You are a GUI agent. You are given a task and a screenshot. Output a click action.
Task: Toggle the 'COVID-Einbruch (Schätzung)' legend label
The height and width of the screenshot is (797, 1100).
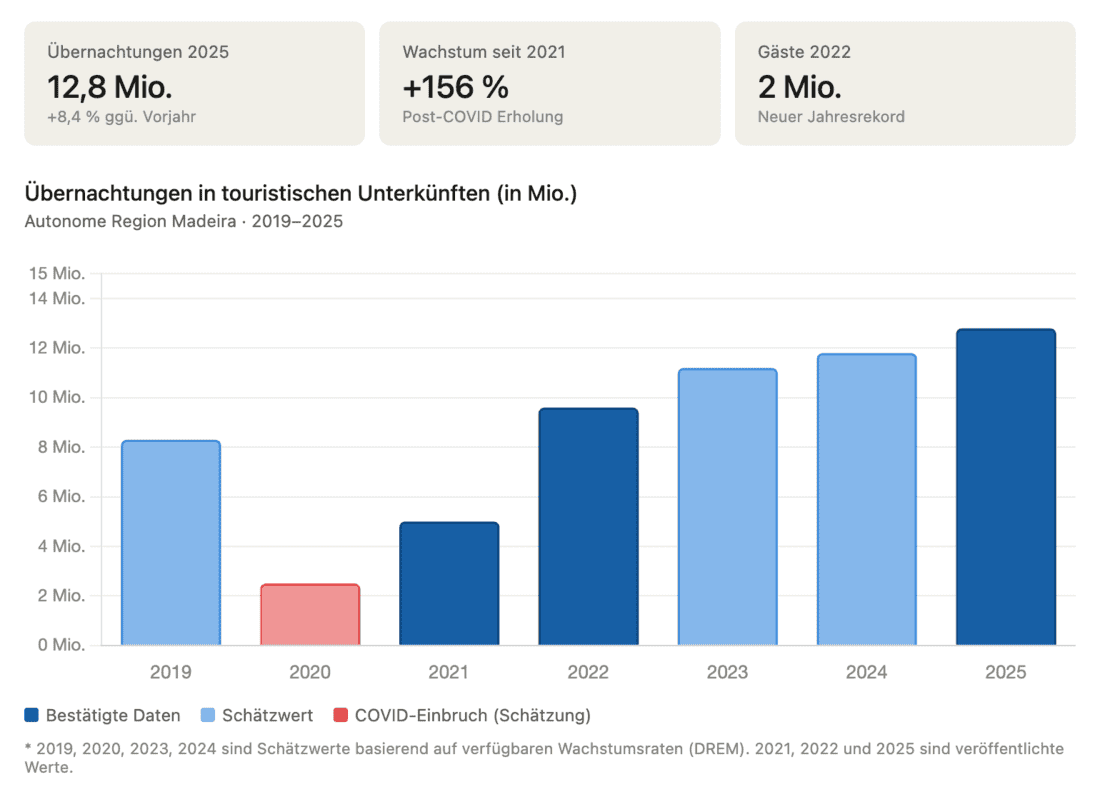472,715
